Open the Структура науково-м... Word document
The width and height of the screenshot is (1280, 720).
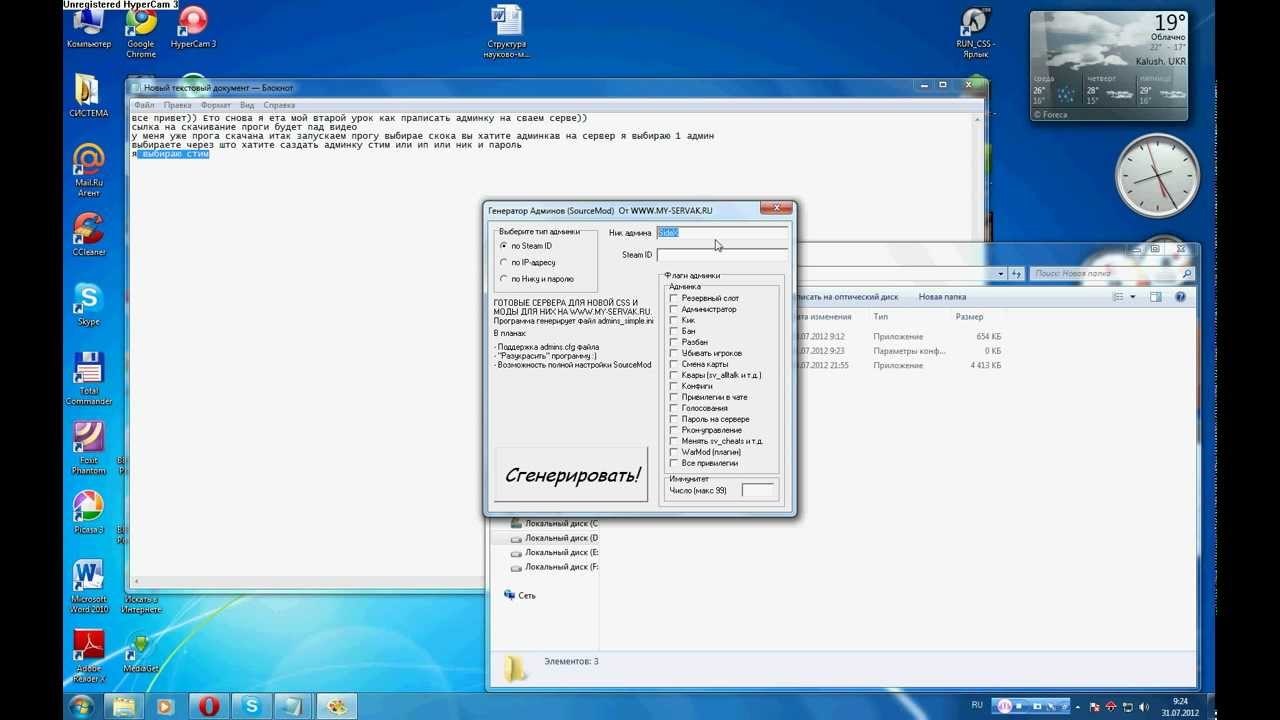pyautogui.click(x=505, y=32)
